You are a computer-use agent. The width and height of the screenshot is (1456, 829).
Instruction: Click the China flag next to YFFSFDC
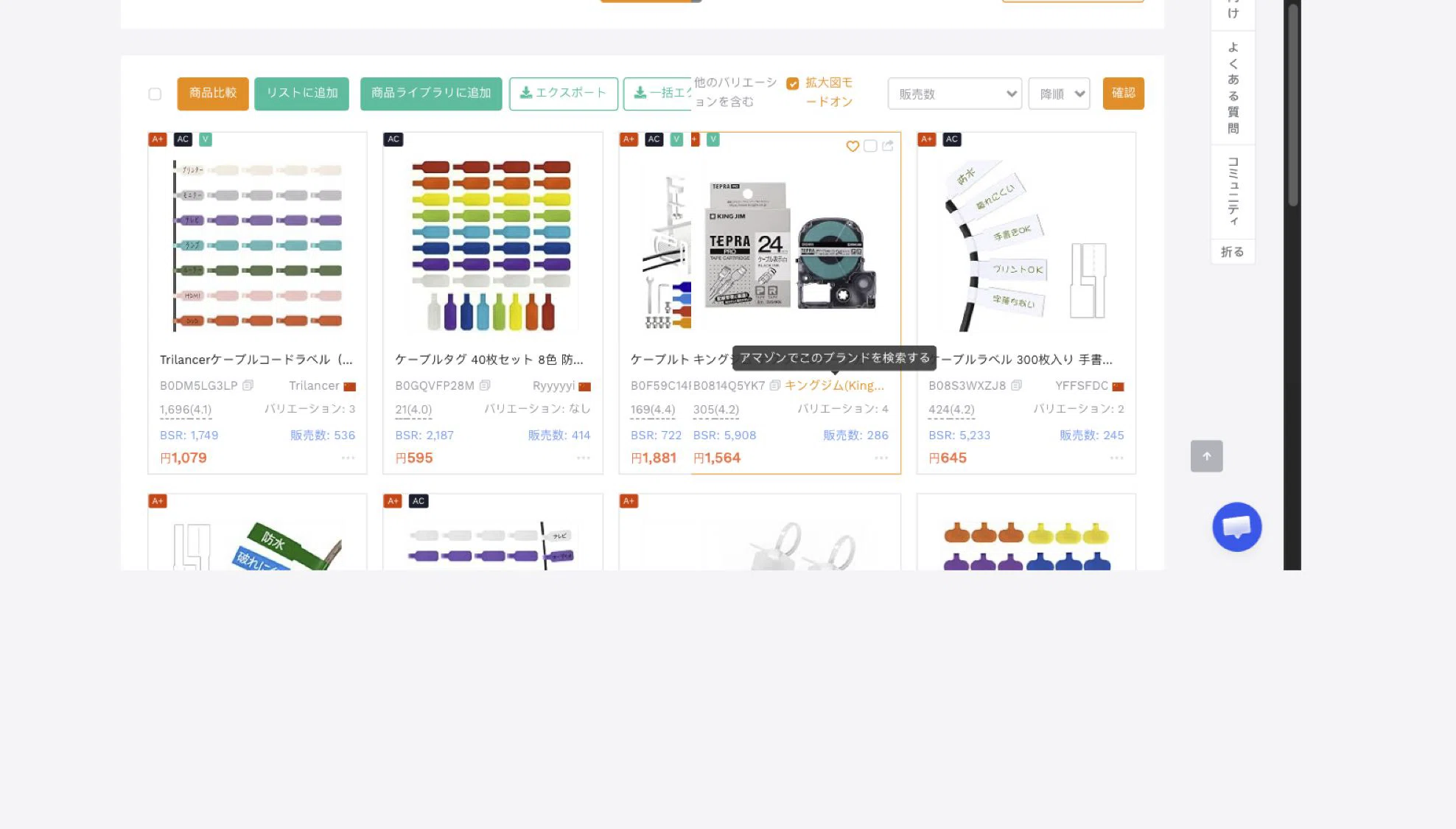(1119, 387)
